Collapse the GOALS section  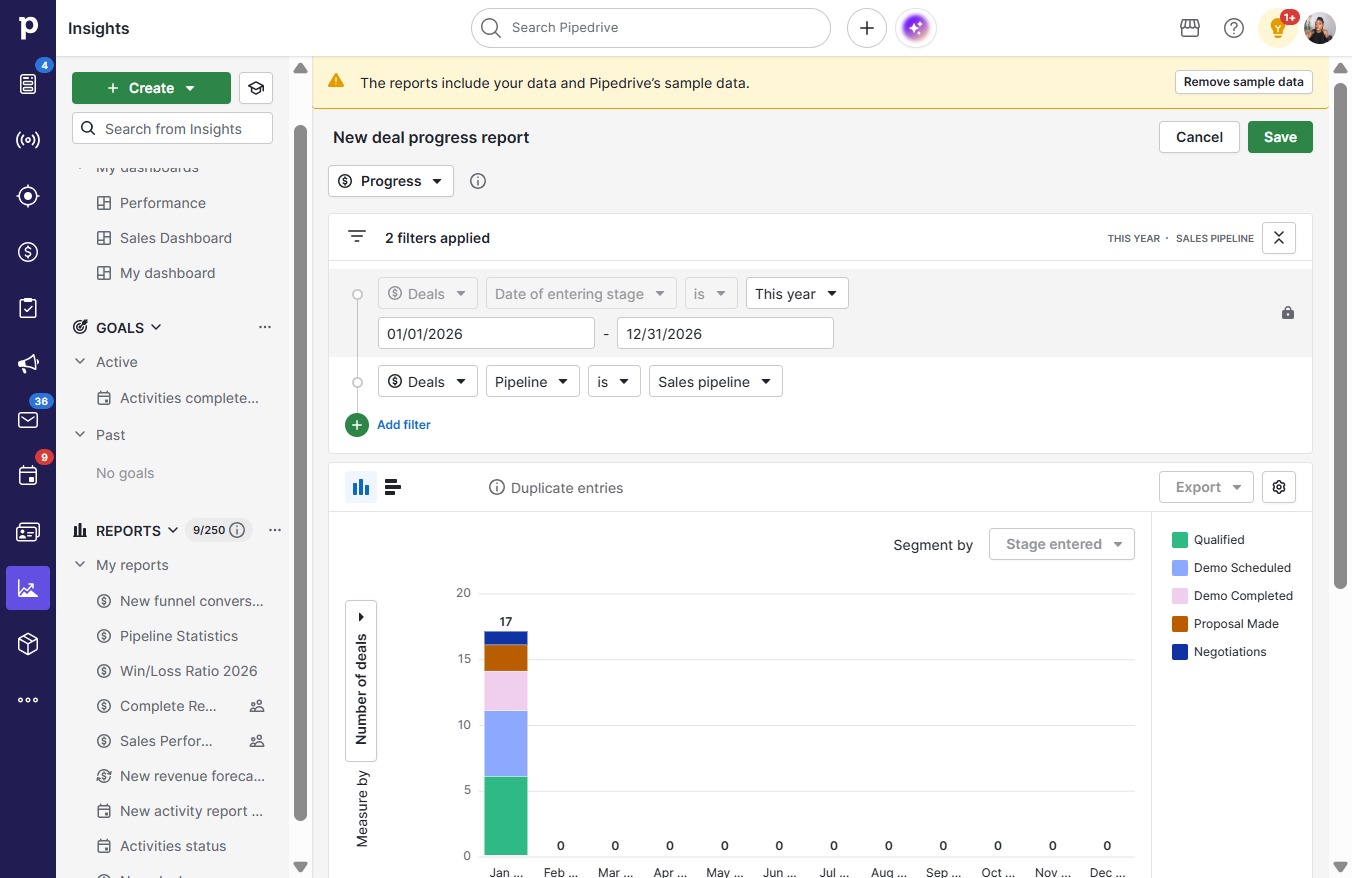point(156,327)
